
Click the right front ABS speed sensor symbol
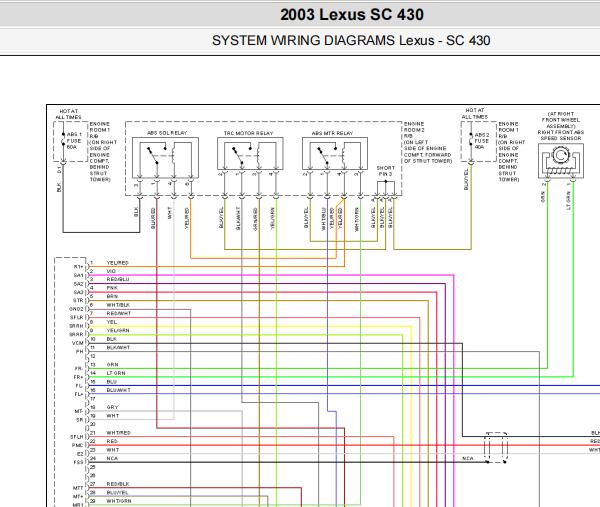561,161
